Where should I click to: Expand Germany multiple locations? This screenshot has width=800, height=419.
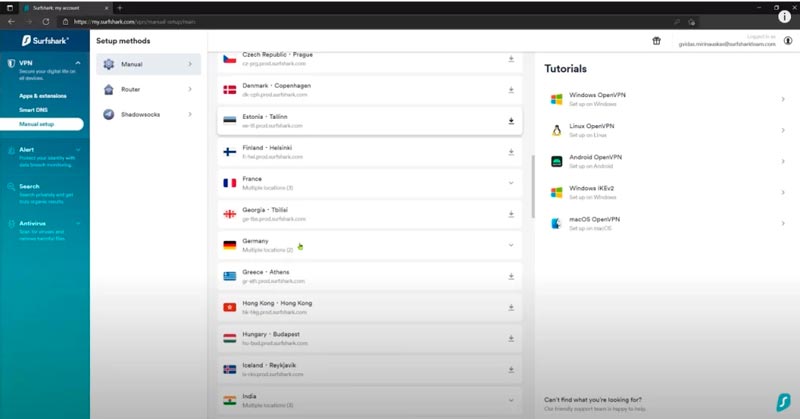pos(511,245)
